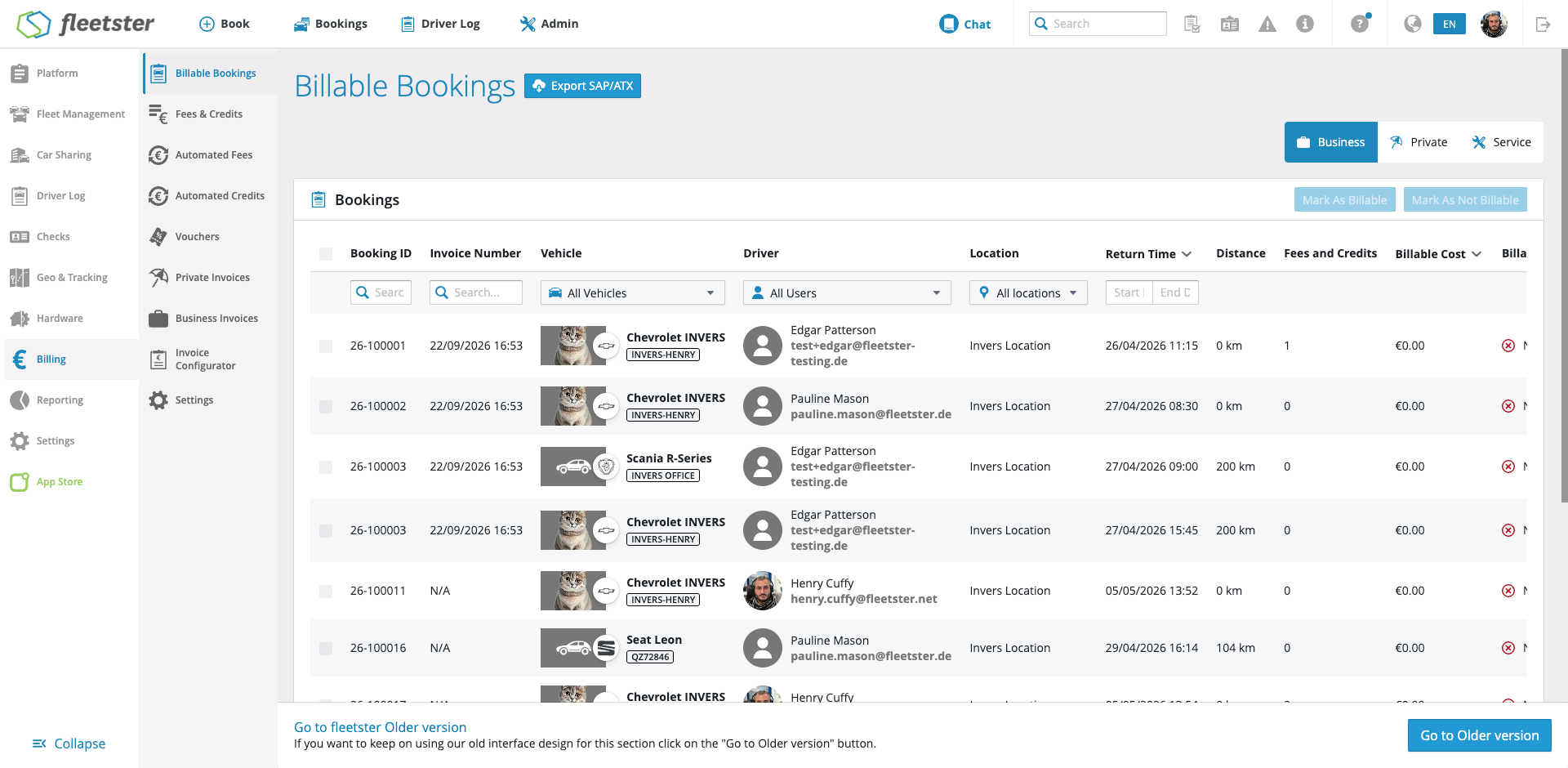Image resolution: width=1568 pixels, height=768 pixels.
Task: Select checkbox for the Scania R-Series booking
Action: (326, 467)
